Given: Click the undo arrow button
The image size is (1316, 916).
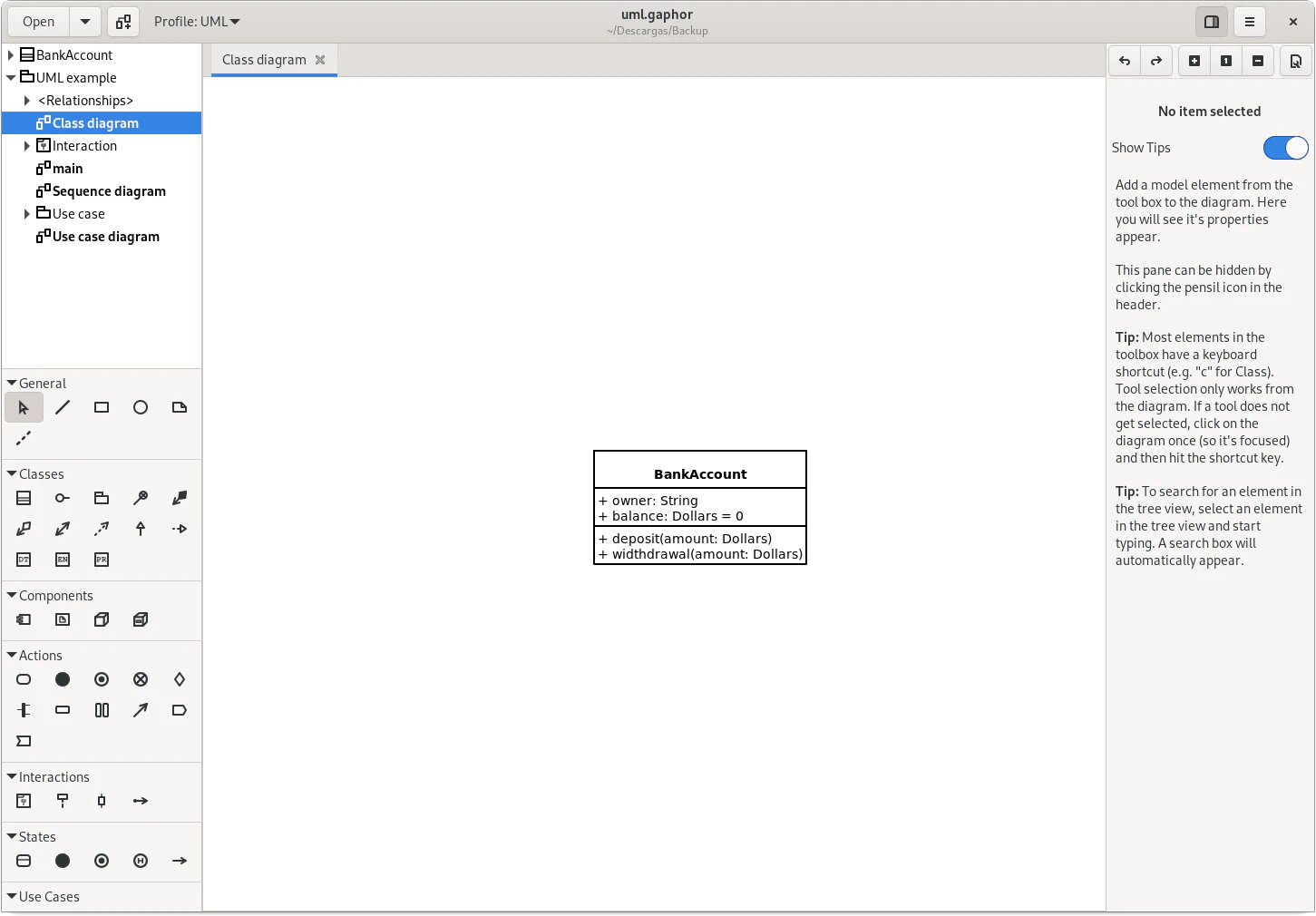Looking at the screenshot, I should (x=1125, y=61).
